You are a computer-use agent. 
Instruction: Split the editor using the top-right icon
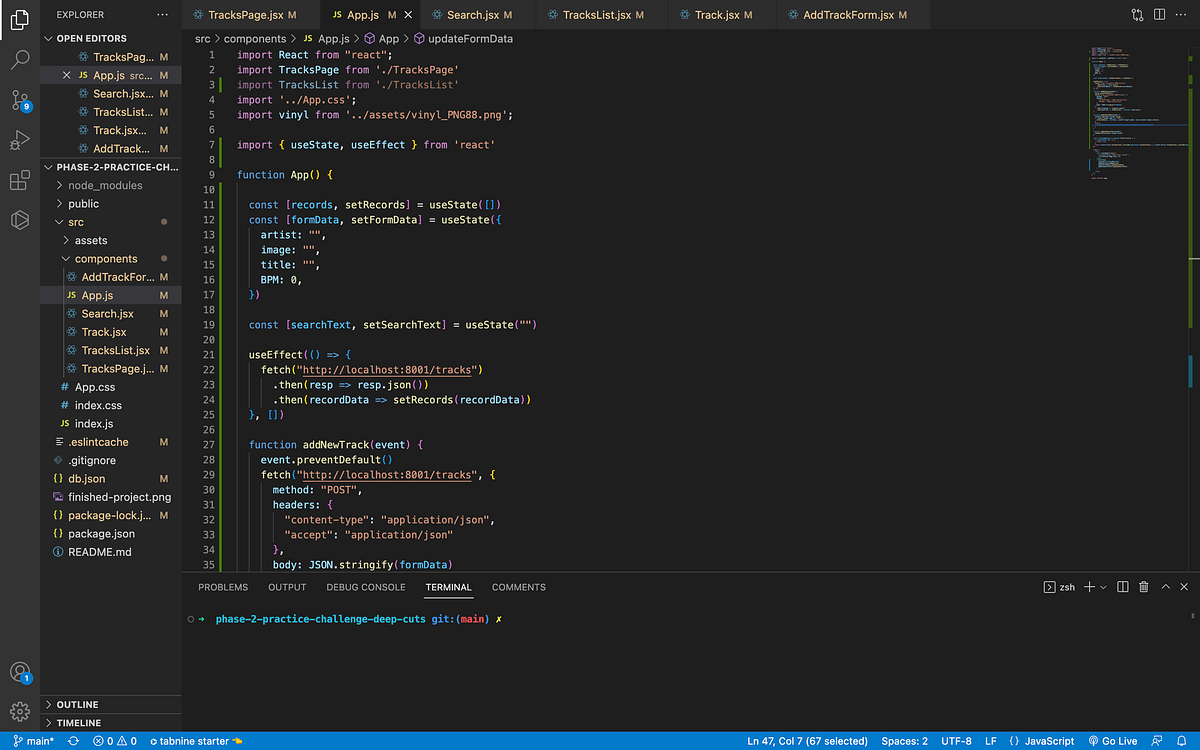[x=1160, y=14]
